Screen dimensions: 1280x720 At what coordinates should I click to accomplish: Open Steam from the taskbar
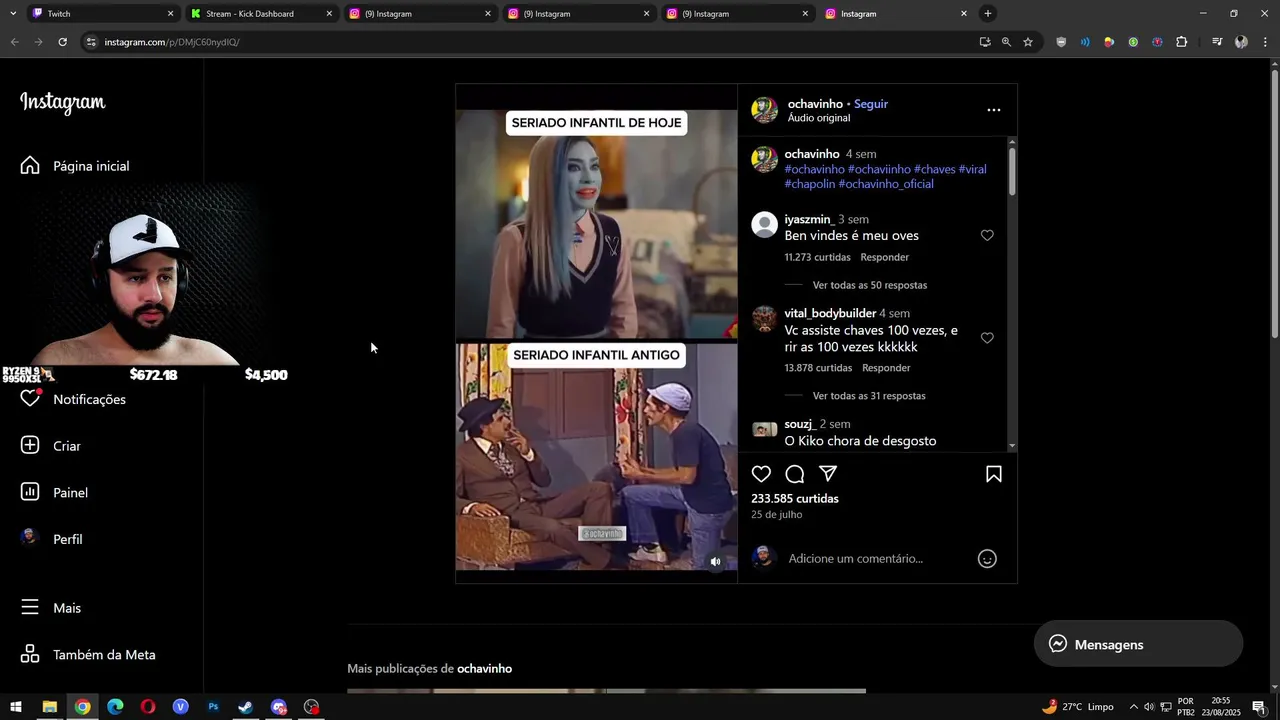pyautogui.click(x=246, y=707)
